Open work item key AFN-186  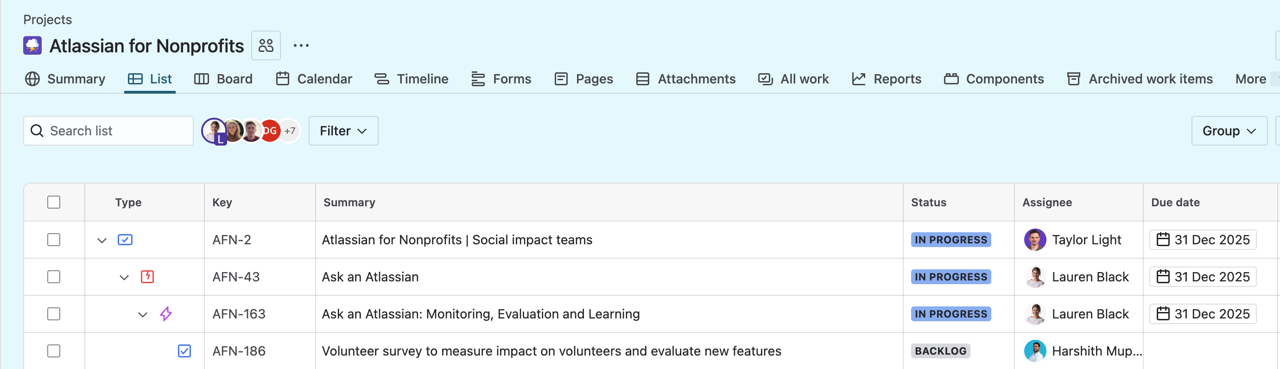pos(239,351)
